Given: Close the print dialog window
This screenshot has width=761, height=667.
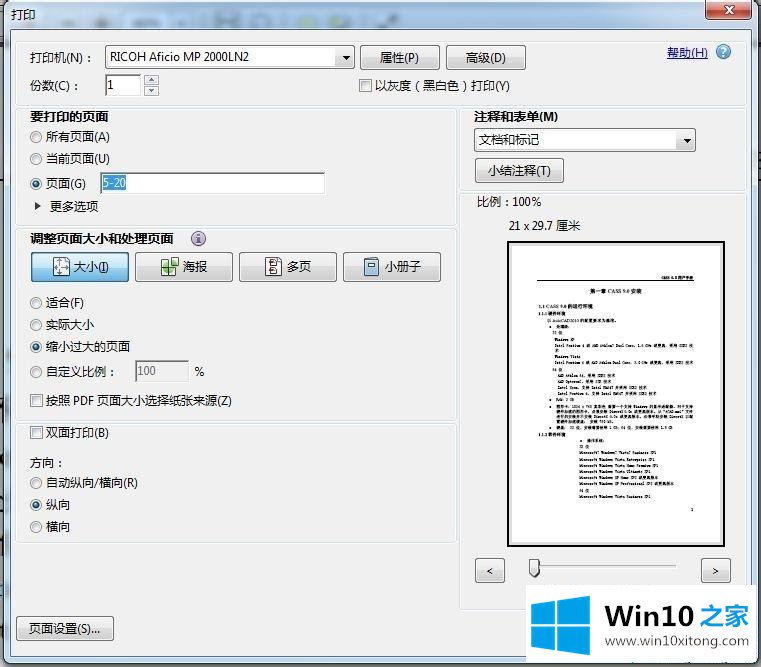Looking at the screenshot, I should coord(728,9).
